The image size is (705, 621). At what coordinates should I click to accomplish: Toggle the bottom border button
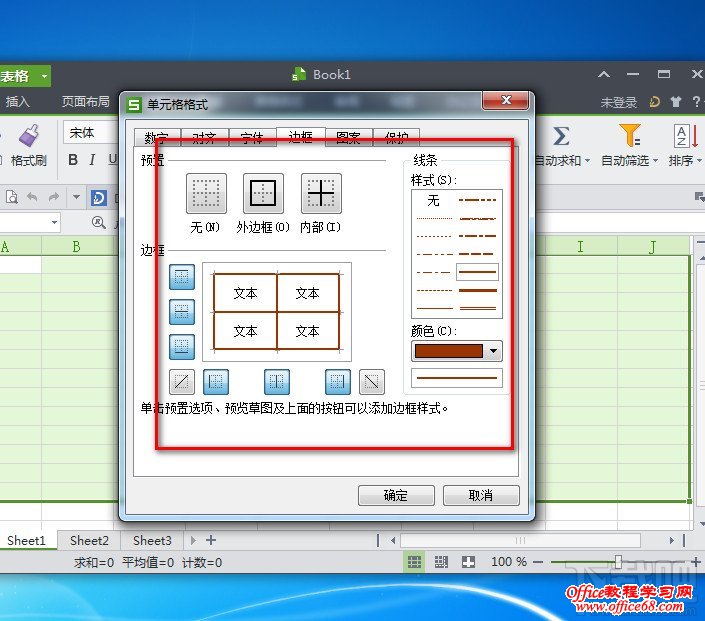182,347
